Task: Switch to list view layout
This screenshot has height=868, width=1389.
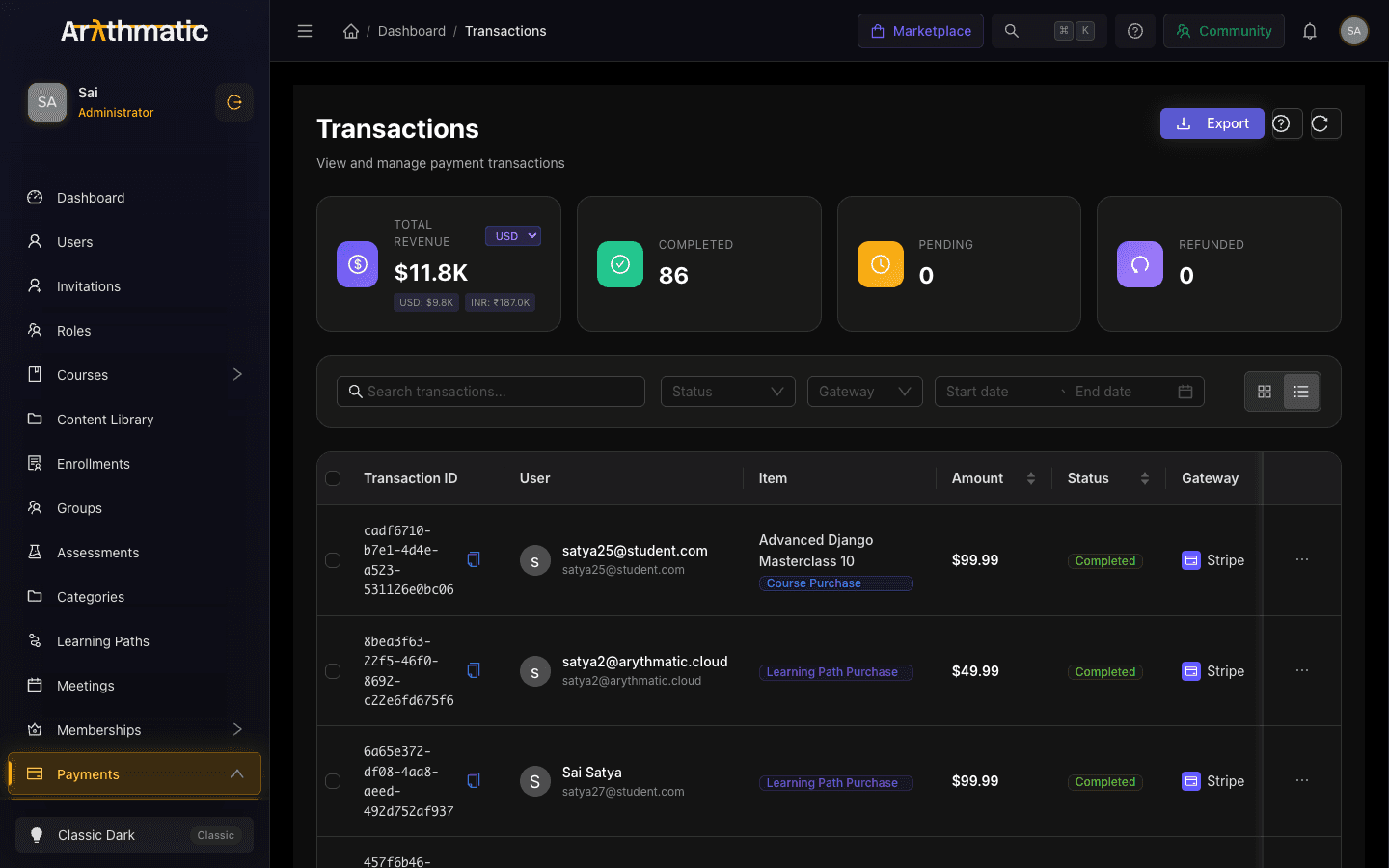Action: point(1301,392)
